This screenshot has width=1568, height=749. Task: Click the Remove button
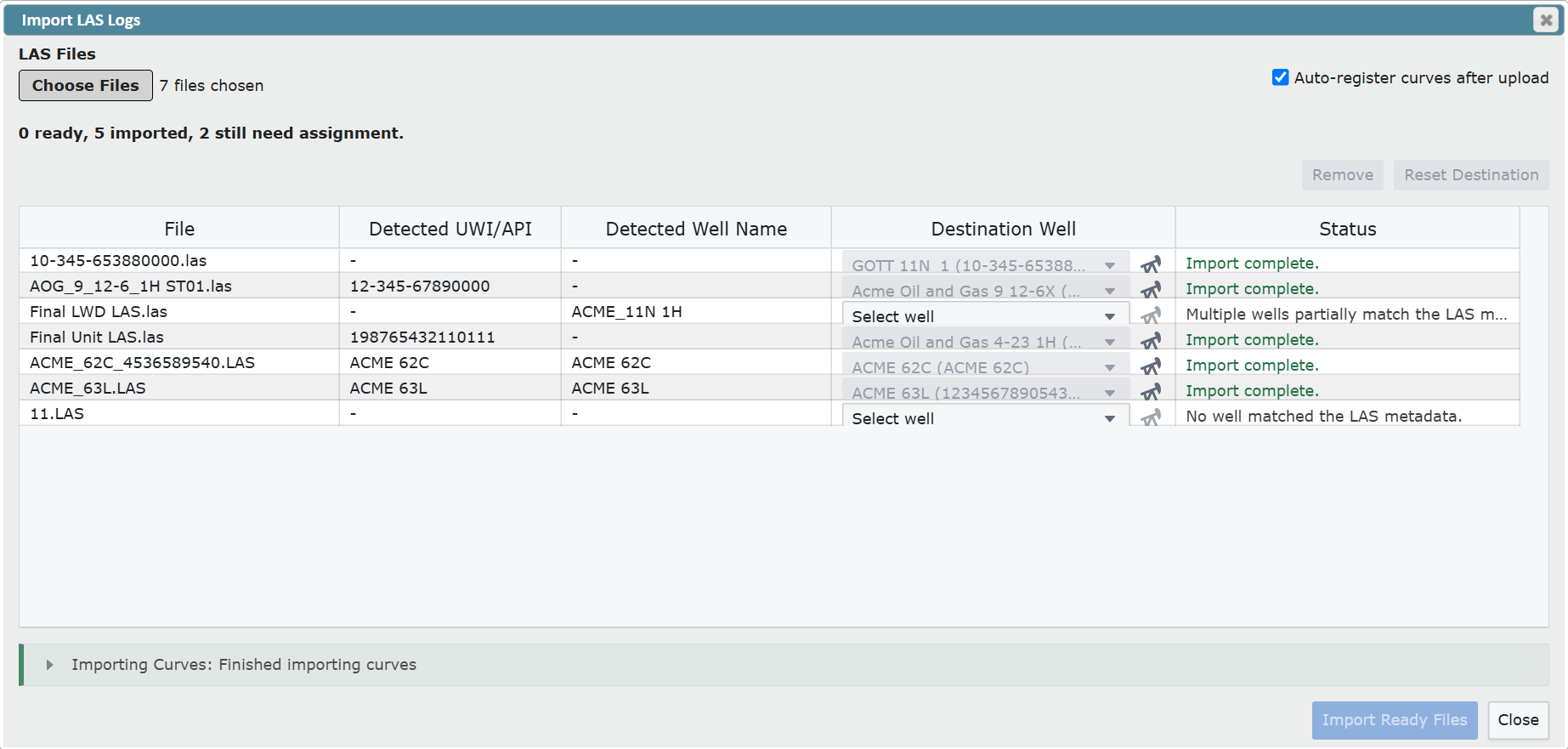(1342, 175)
